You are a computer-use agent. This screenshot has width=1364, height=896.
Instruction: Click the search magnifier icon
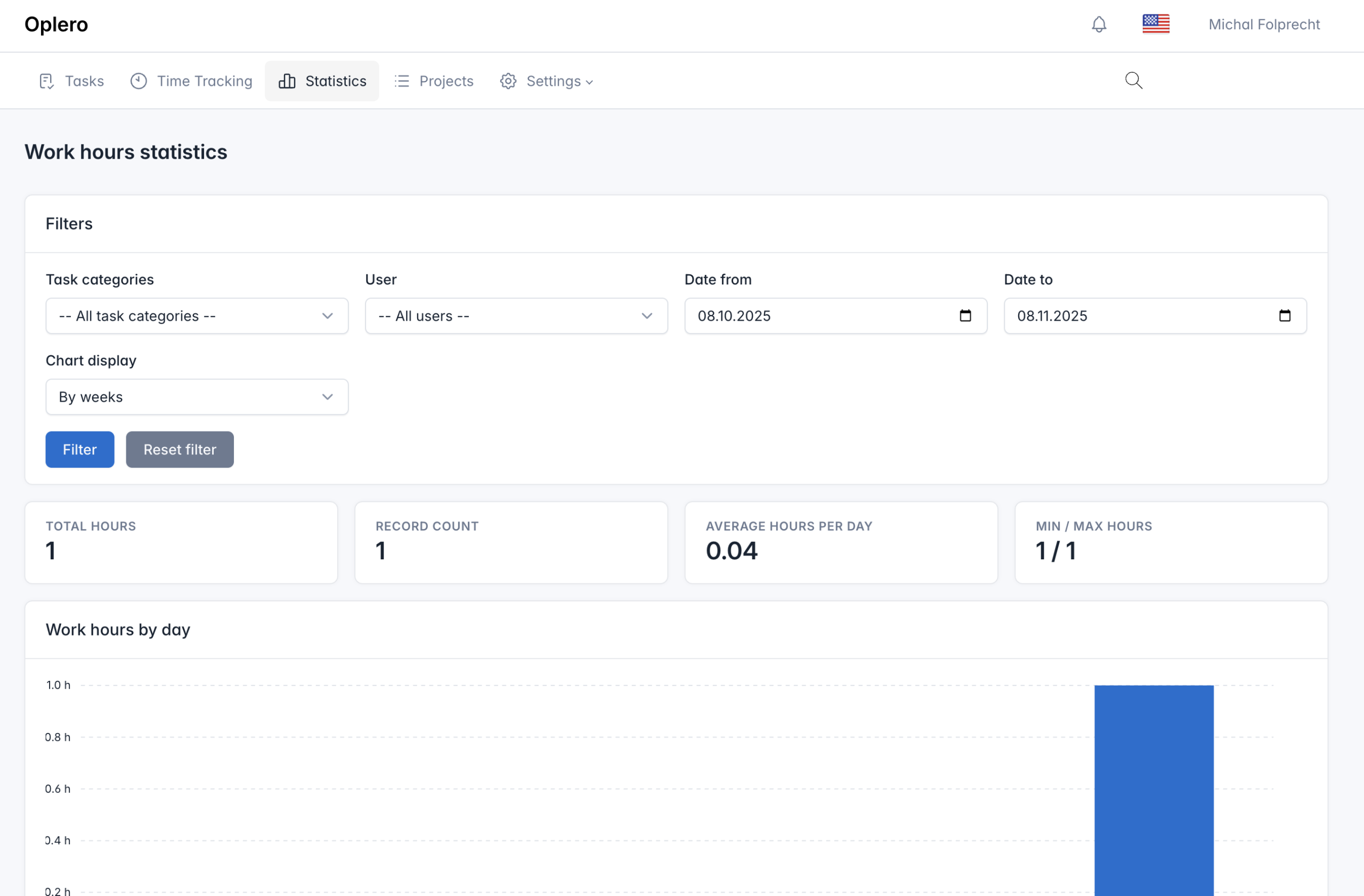(x=1133, y=81)
